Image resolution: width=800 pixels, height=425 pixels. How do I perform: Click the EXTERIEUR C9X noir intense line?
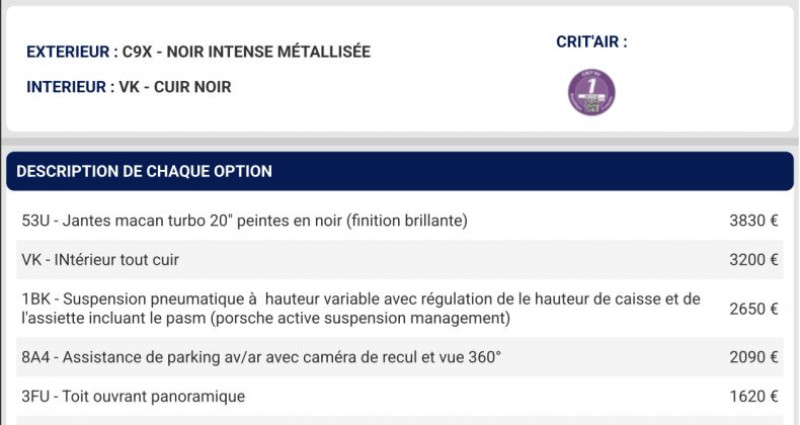click(198, 52)
